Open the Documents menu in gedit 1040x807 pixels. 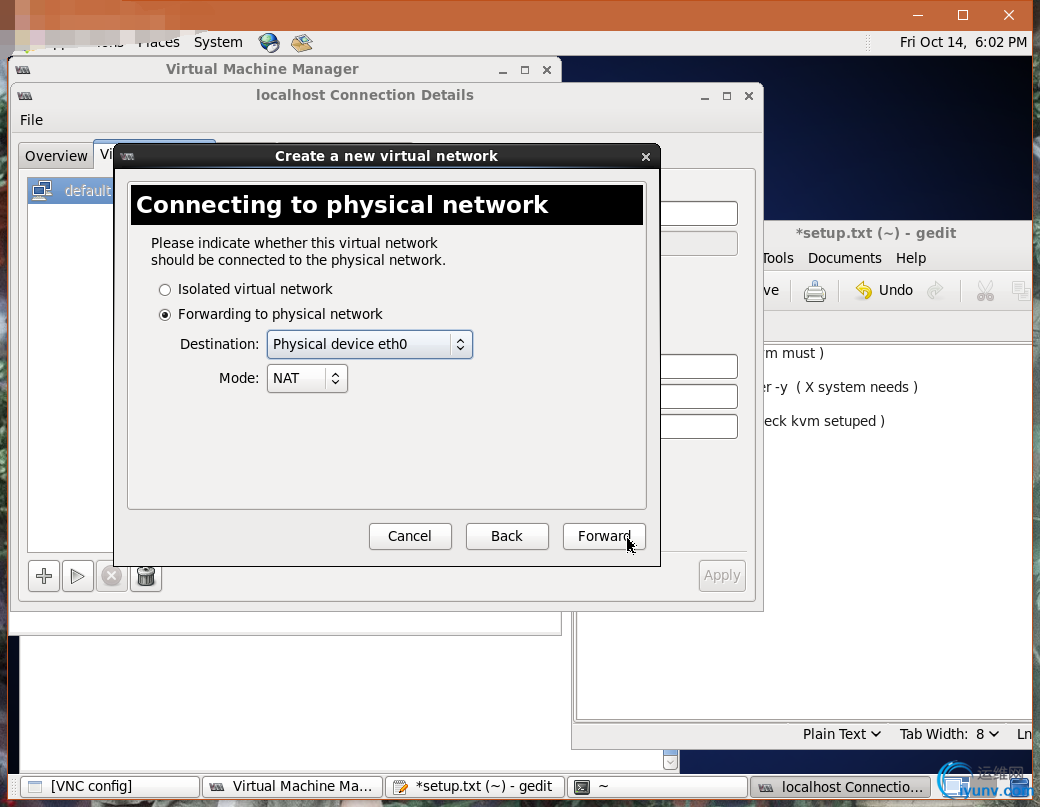tap(844, 258)
